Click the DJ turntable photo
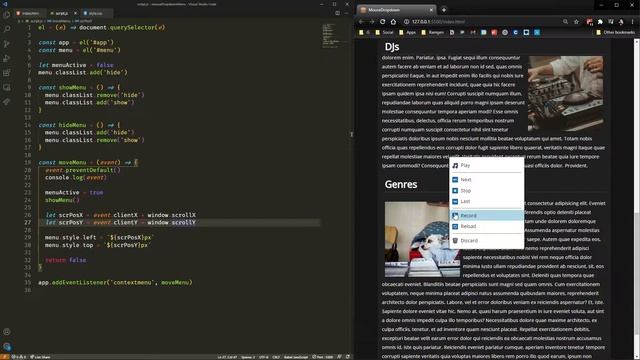This screenshot has width=640, height=360. tap(565, 93)
